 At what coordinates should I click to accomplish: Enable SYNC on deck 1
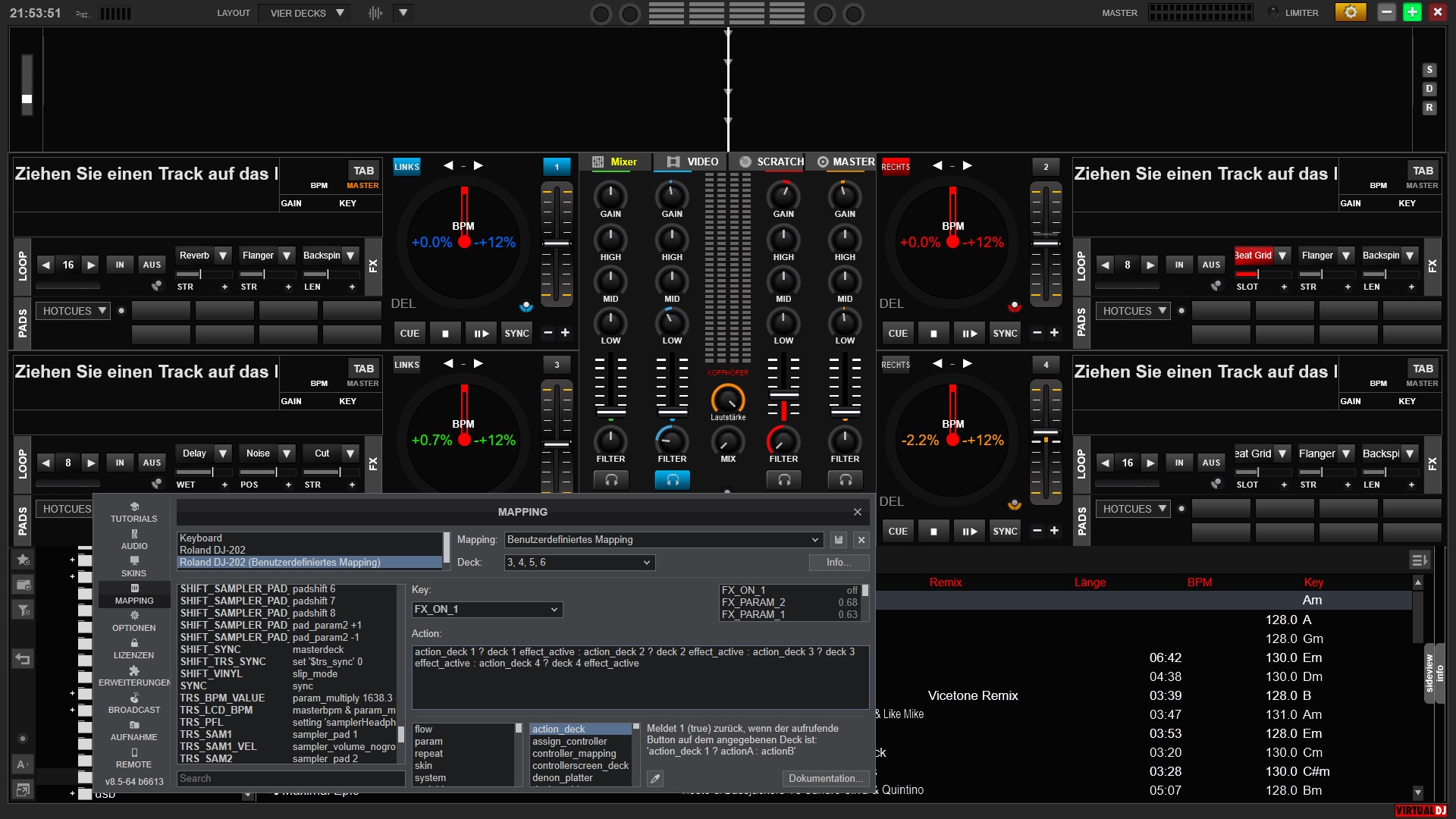[517, 333]
